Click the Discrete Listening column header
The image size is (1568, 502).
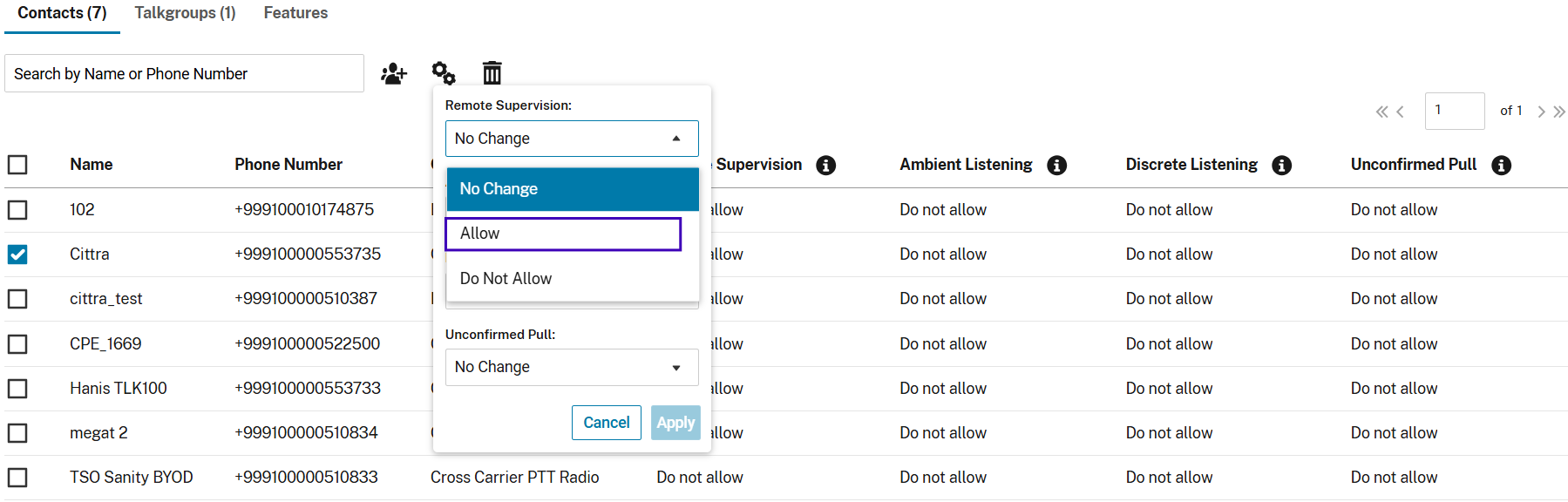[x=1191, y=165]
